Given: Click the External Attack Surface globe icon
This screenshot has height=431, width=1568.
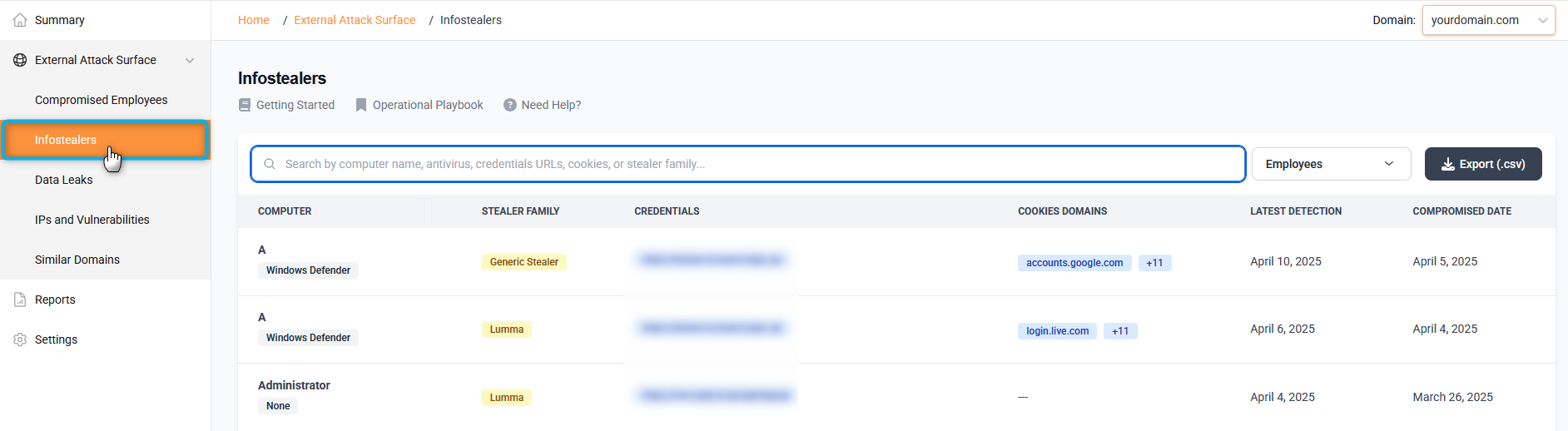Looking at the screenshot, I should click(x=20, y=60).
